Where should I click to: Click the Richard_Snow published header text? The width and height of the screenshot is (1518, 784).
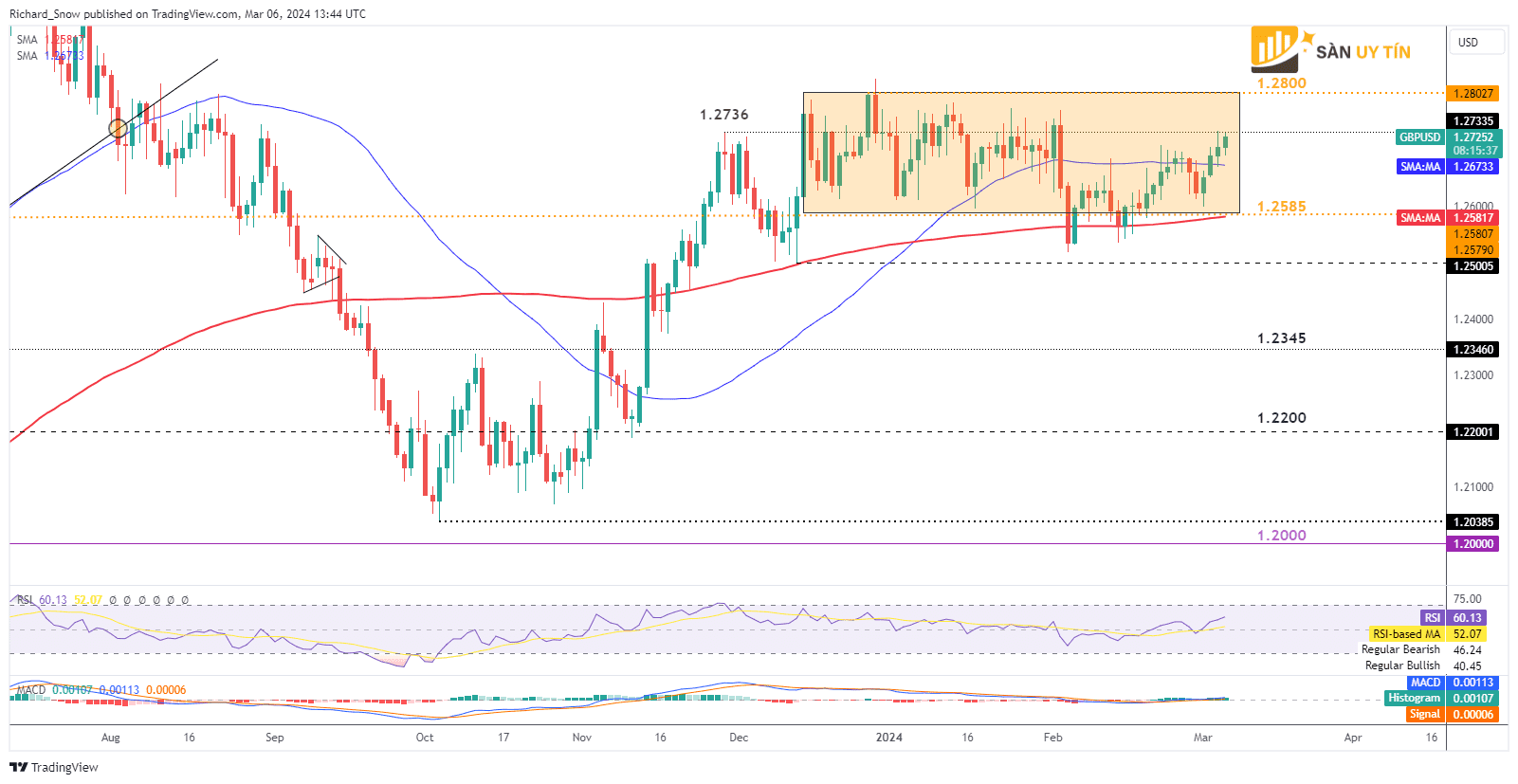pyautogui.click(x=188, y=14)
